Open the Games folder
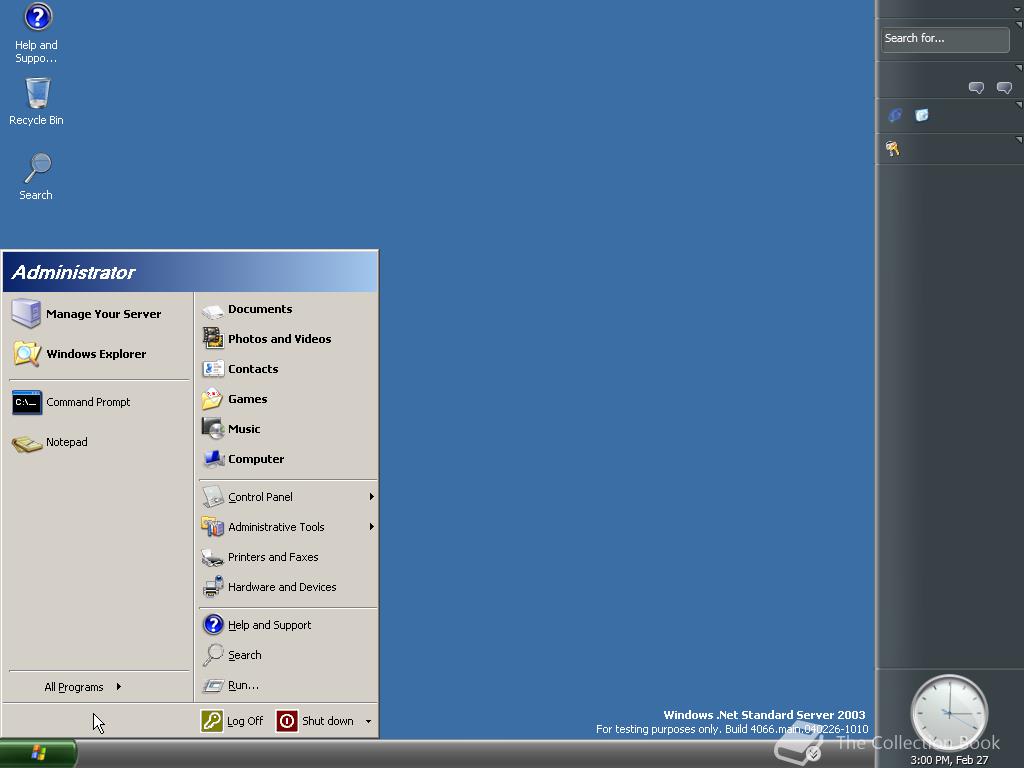 click(x=287, y=399)
